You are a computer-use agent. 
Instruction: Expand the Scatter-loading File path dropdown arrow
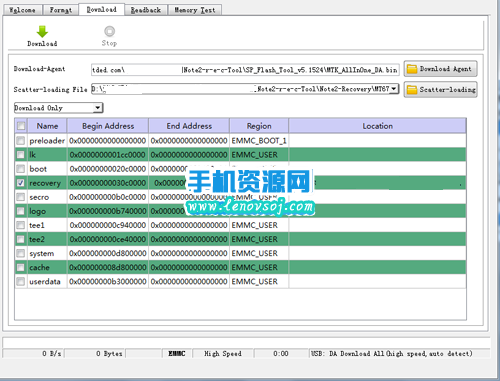point(394,89)
